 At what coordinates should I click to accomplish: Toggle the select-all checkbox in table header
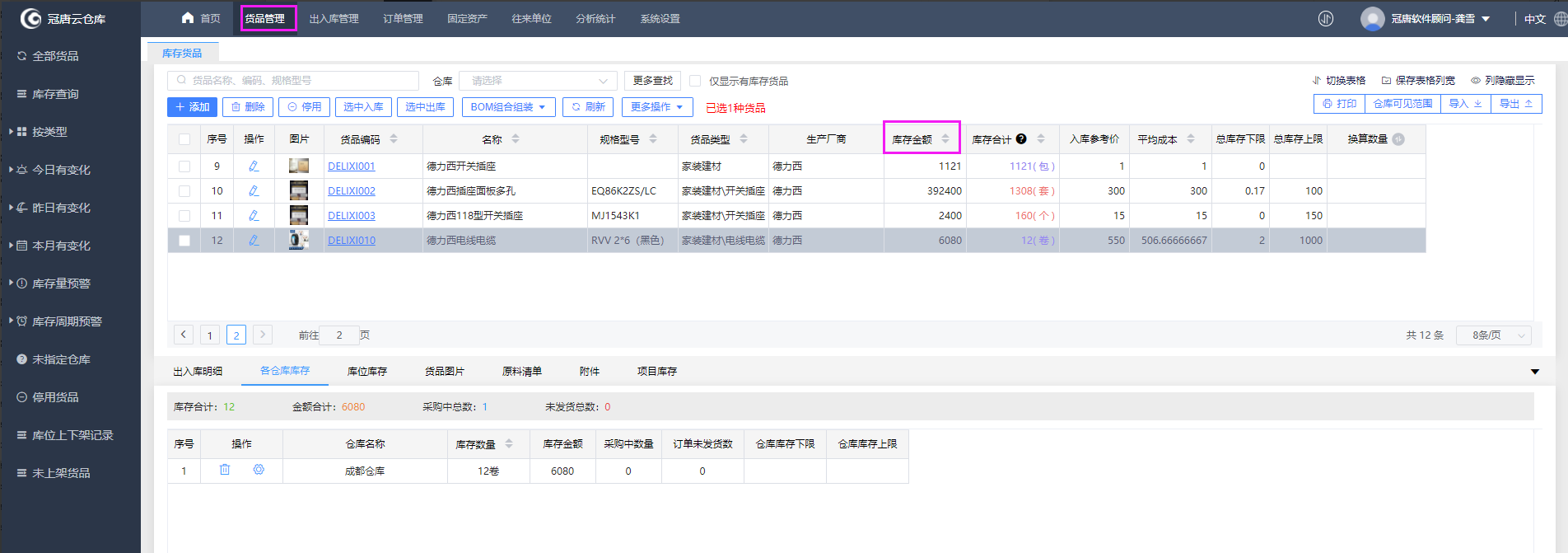coord(184,139)
